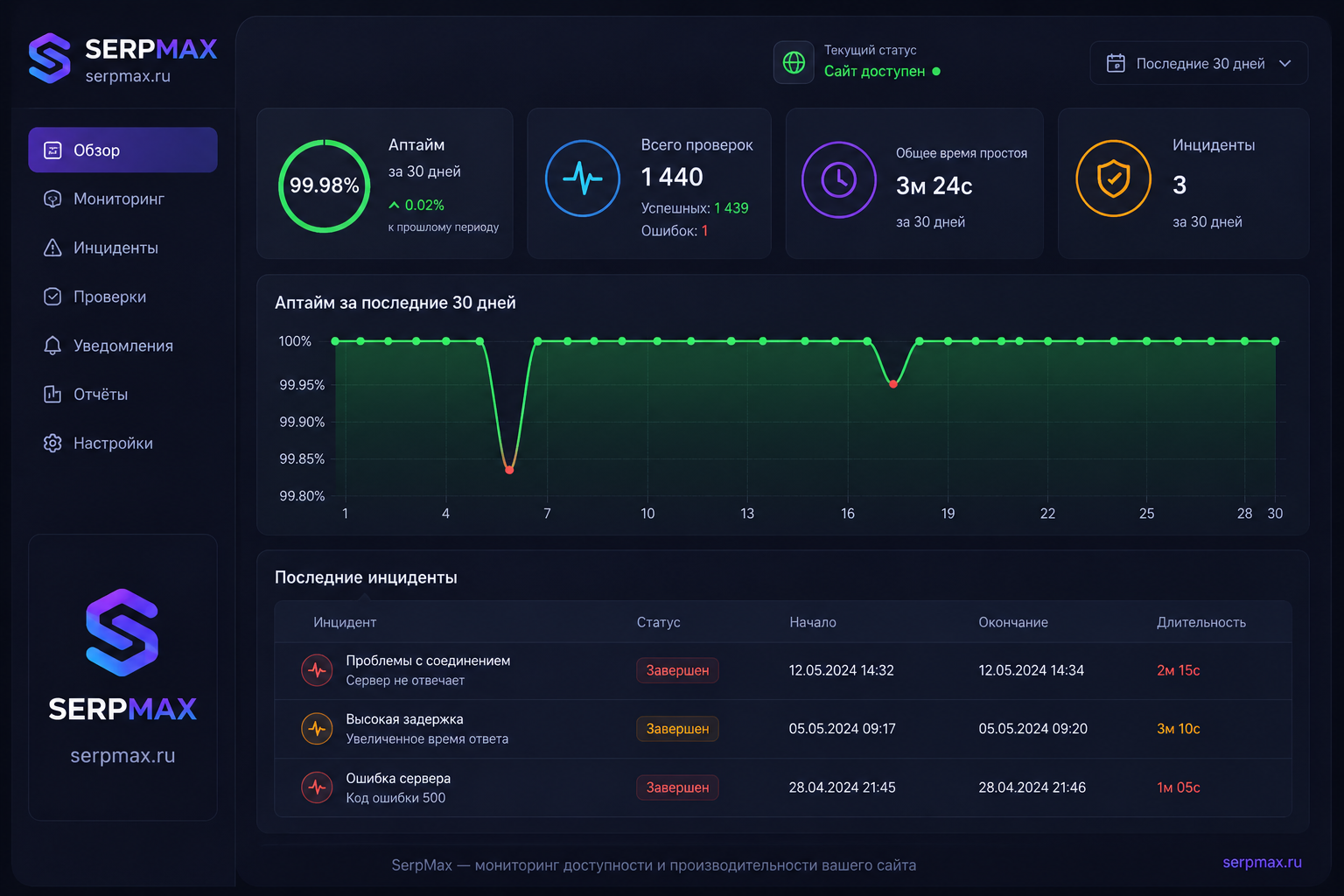The image size is (1344, 896).
Task: Click the lowest red dip point on chart
Action: click(509, 470)
